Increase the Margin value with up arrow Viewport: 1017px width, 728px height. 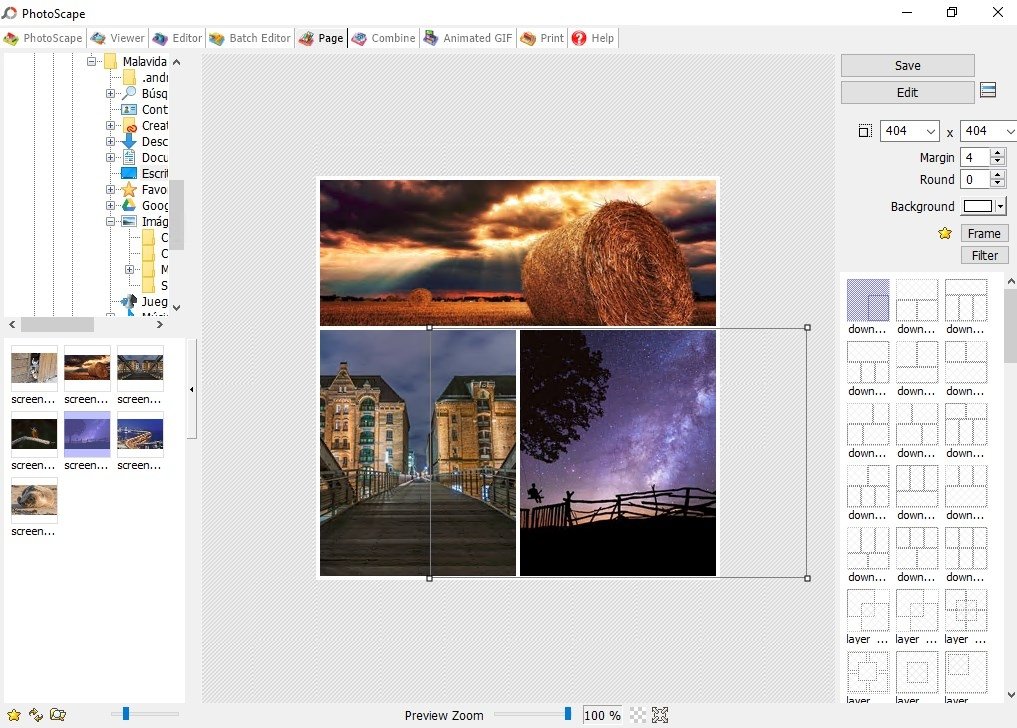[998, 153]
